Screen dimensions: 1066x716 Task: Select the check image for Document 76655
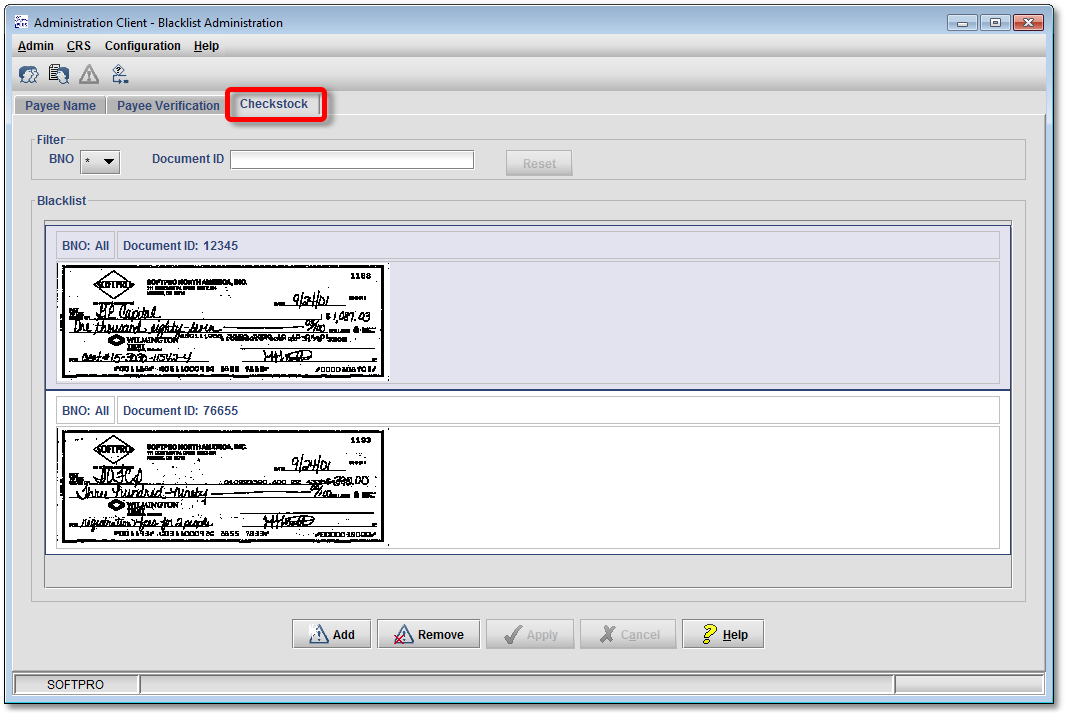(x=224, y=486)
